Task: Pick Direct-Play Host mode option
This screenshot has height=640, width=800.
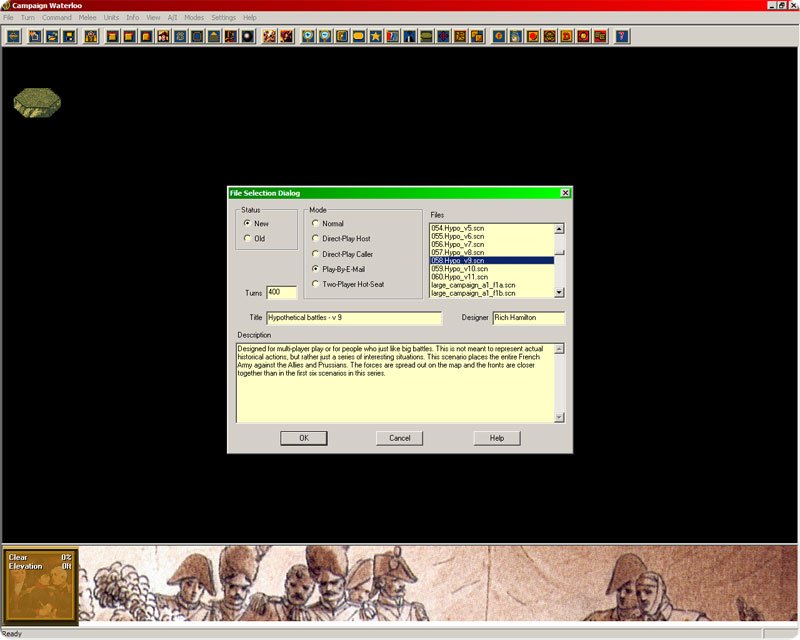Action: pos(316,239)
